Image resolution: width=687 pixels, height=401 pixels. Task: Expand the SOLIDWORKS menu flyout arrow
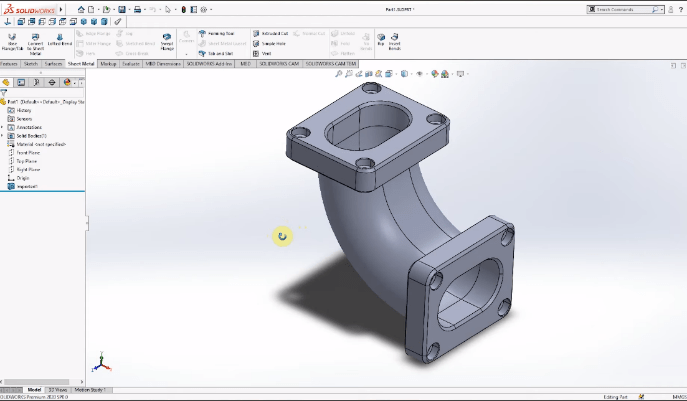61,9
